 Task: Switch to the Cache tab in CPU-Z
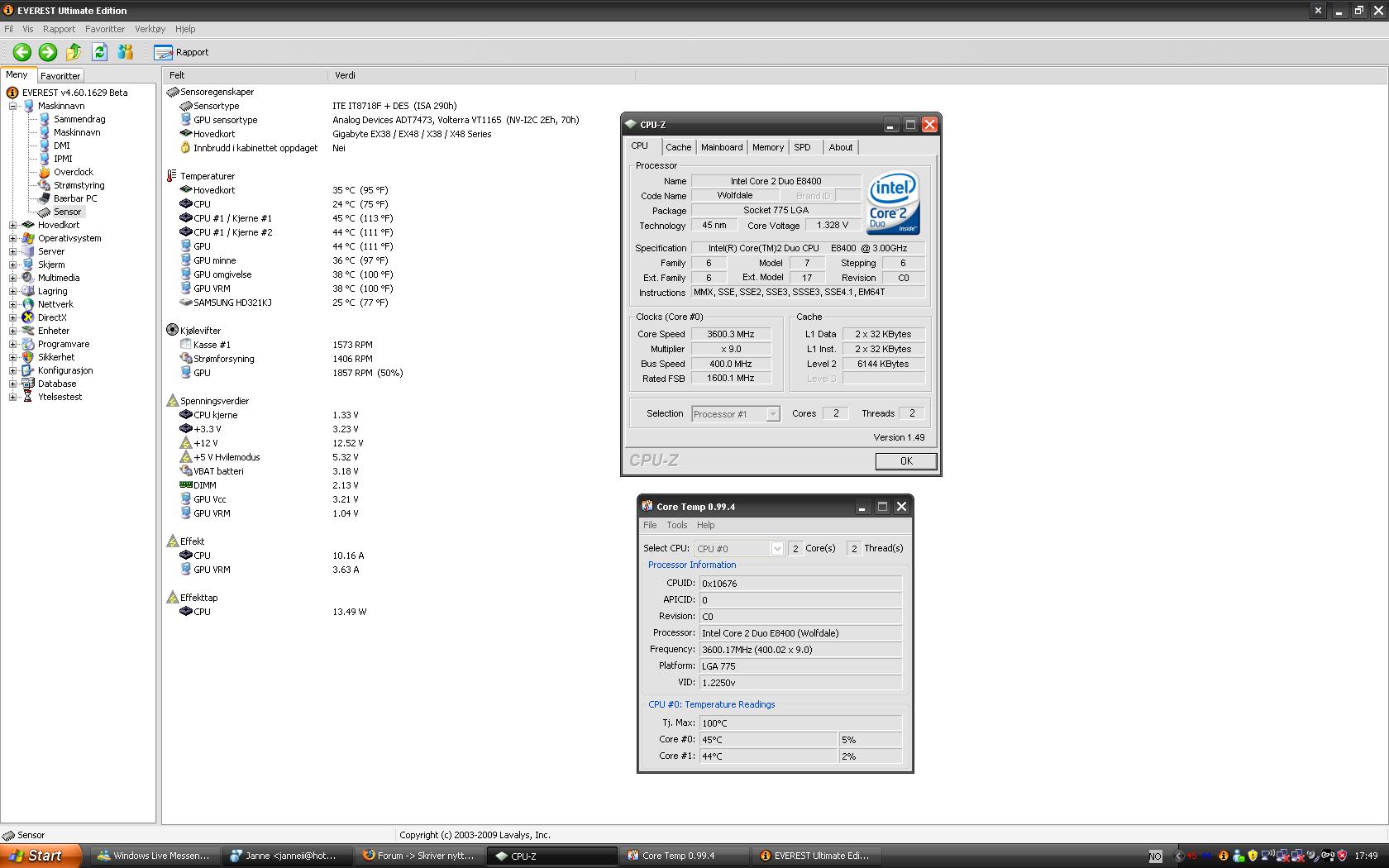pos(679,147)
